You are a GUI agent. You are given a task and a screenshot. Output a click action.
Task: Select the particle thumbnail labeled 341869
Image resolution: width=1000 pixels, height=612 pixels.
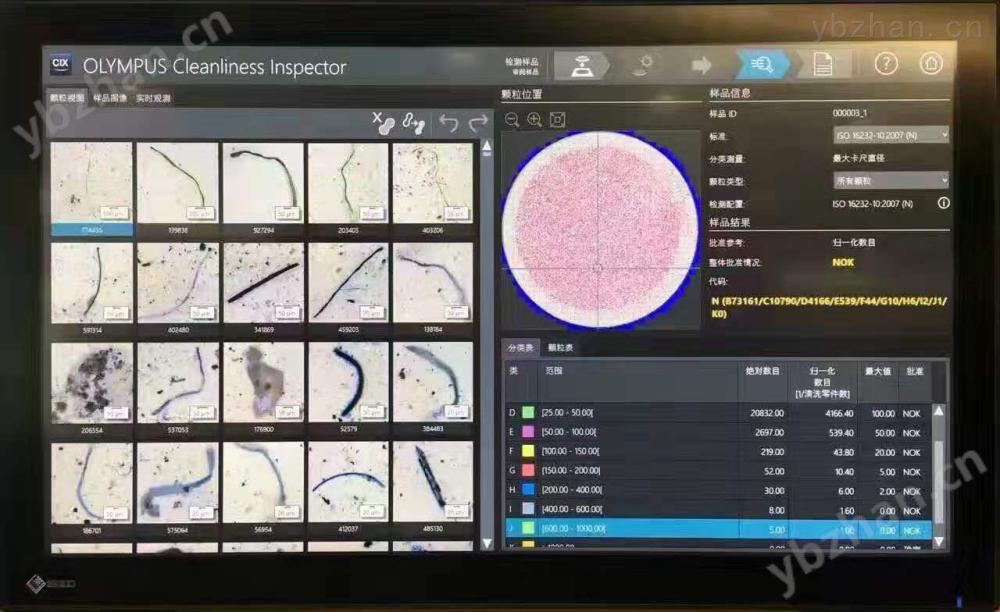point(263,283)
